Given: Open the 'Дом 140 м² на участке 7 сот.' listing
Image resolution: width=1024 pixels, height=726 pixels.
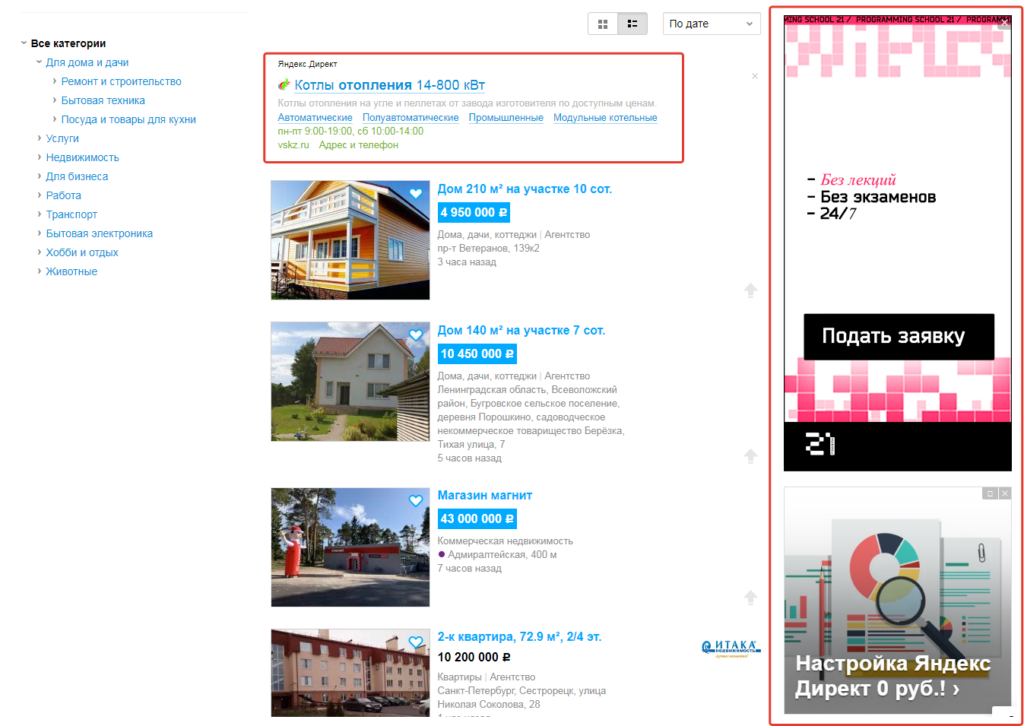Looking at the screenshot, I should pos(521,330).
